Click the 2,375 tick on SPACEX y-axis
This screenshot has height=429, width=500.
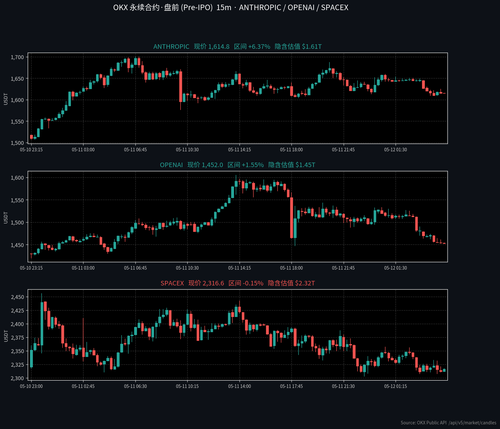17,338
